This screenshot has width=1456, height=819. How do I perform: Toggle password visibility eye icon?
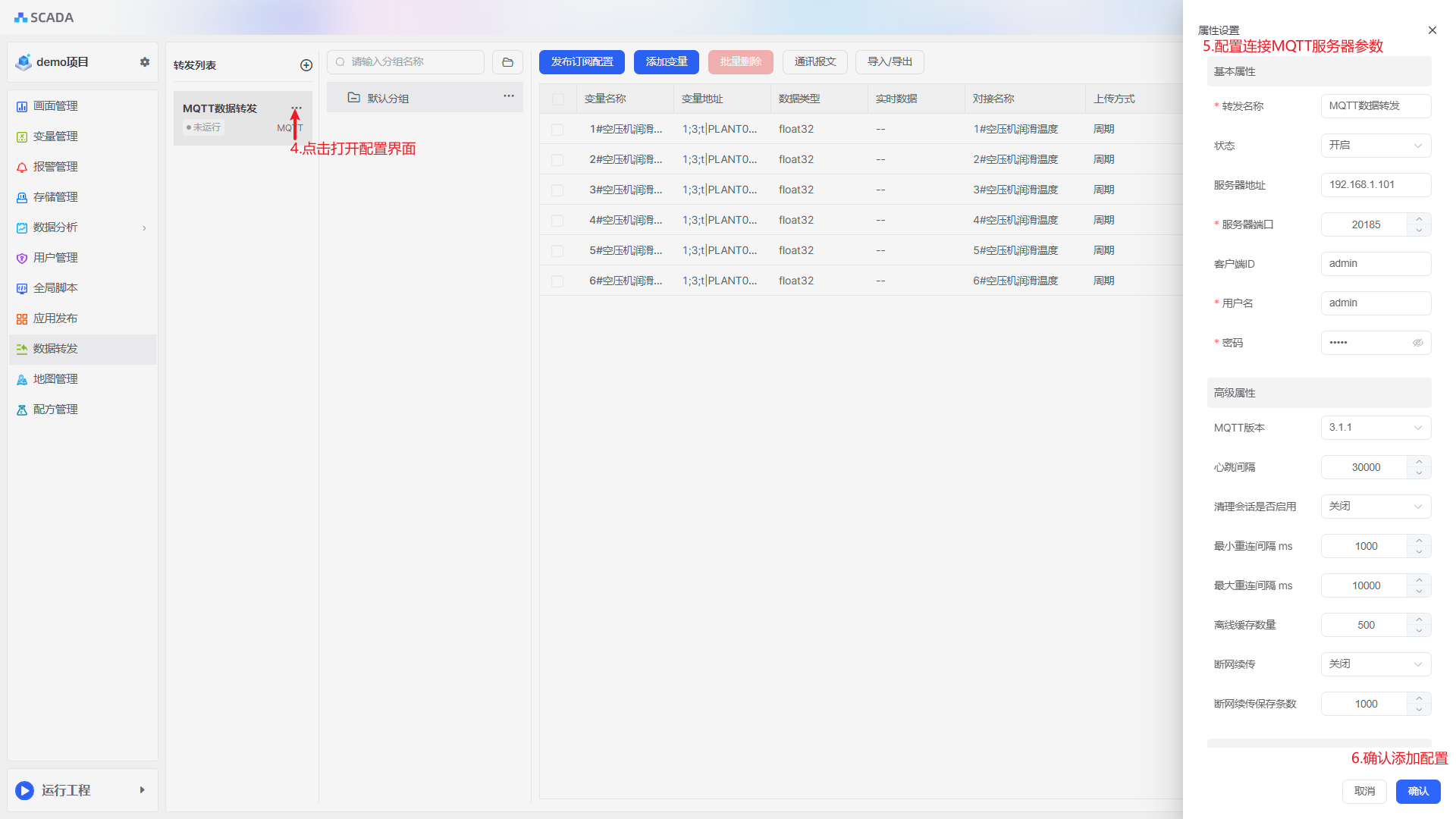coord(1417,343)
